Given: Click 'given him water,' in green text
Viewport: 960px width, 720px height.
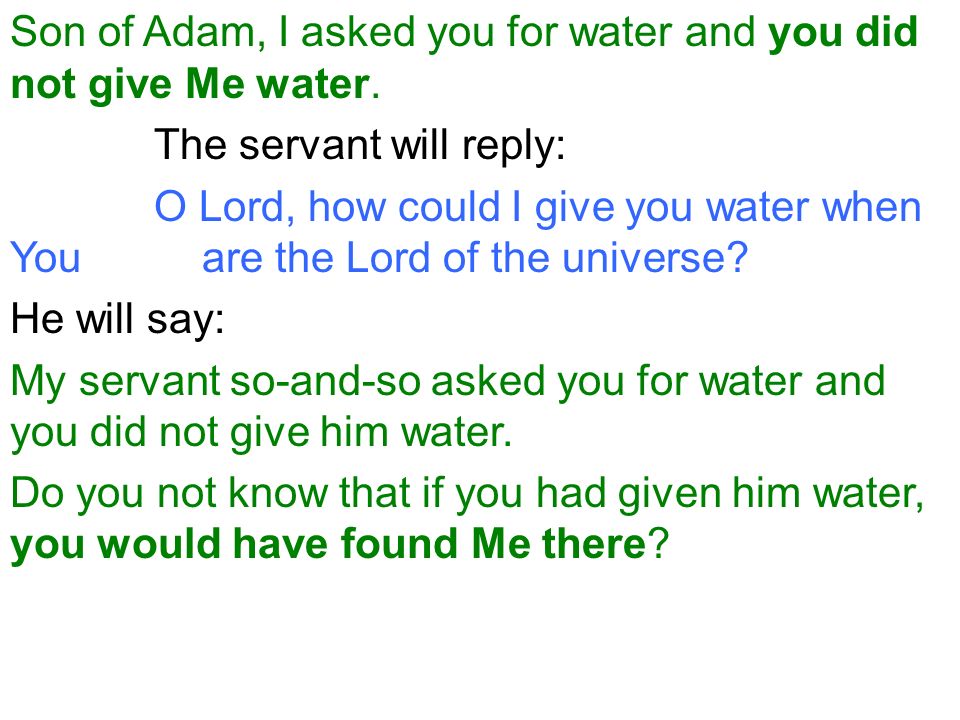Looking at the screenshot, I should [771, 493].
